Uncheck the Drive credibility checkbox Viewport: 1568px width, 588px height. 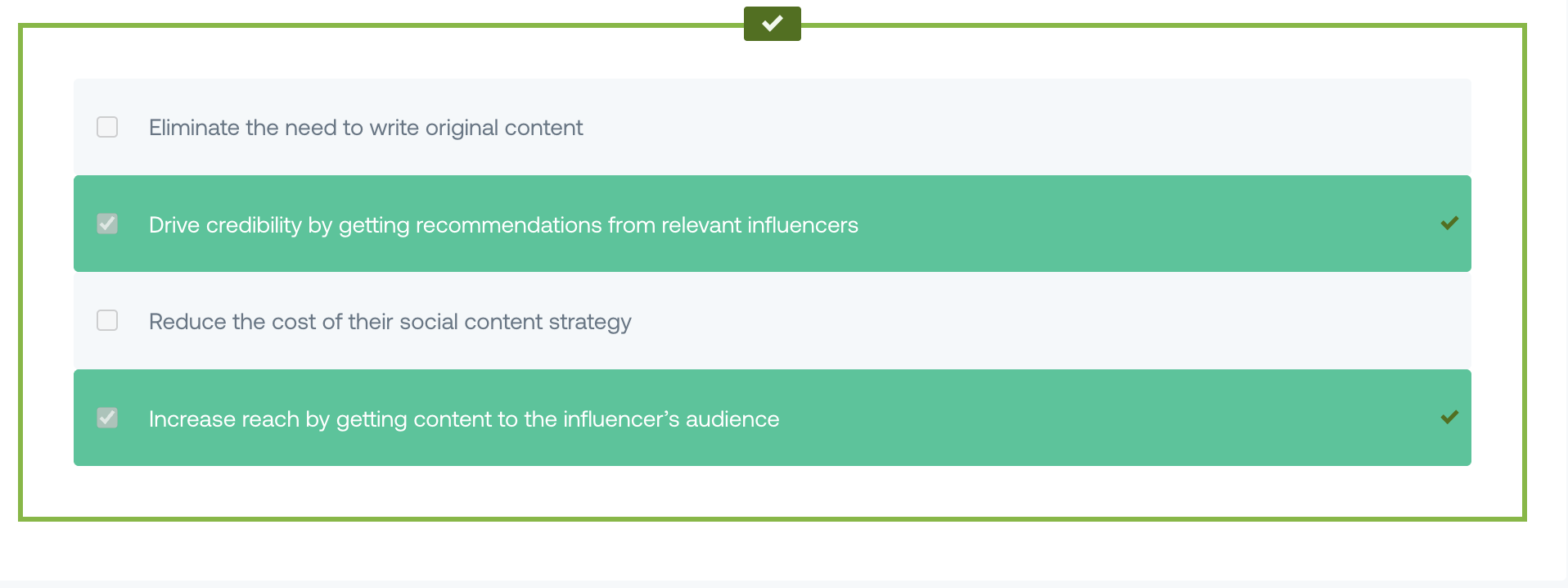[107, 224]
